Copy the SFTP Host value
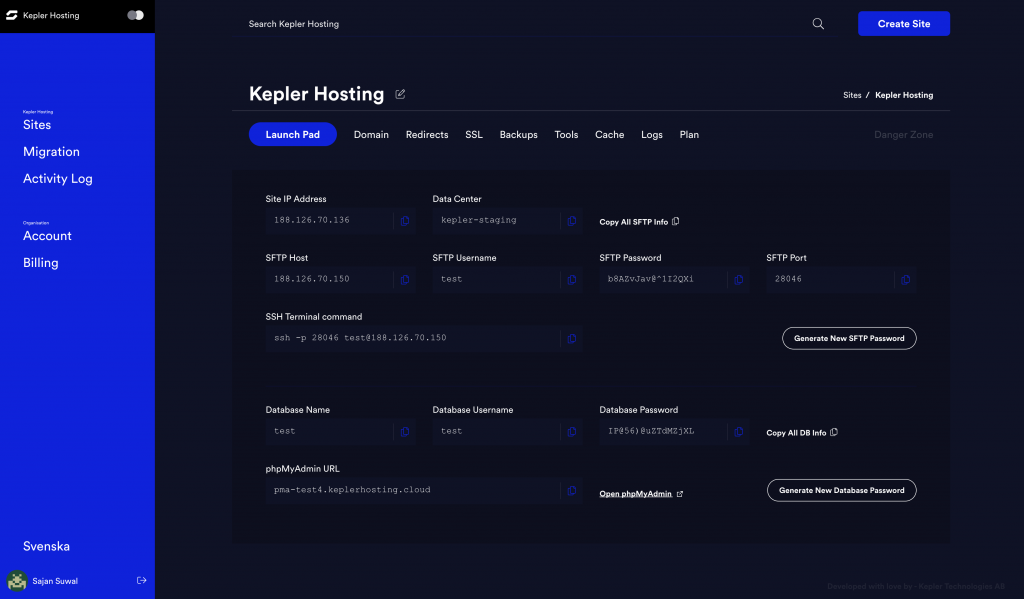 pos(405,280)
